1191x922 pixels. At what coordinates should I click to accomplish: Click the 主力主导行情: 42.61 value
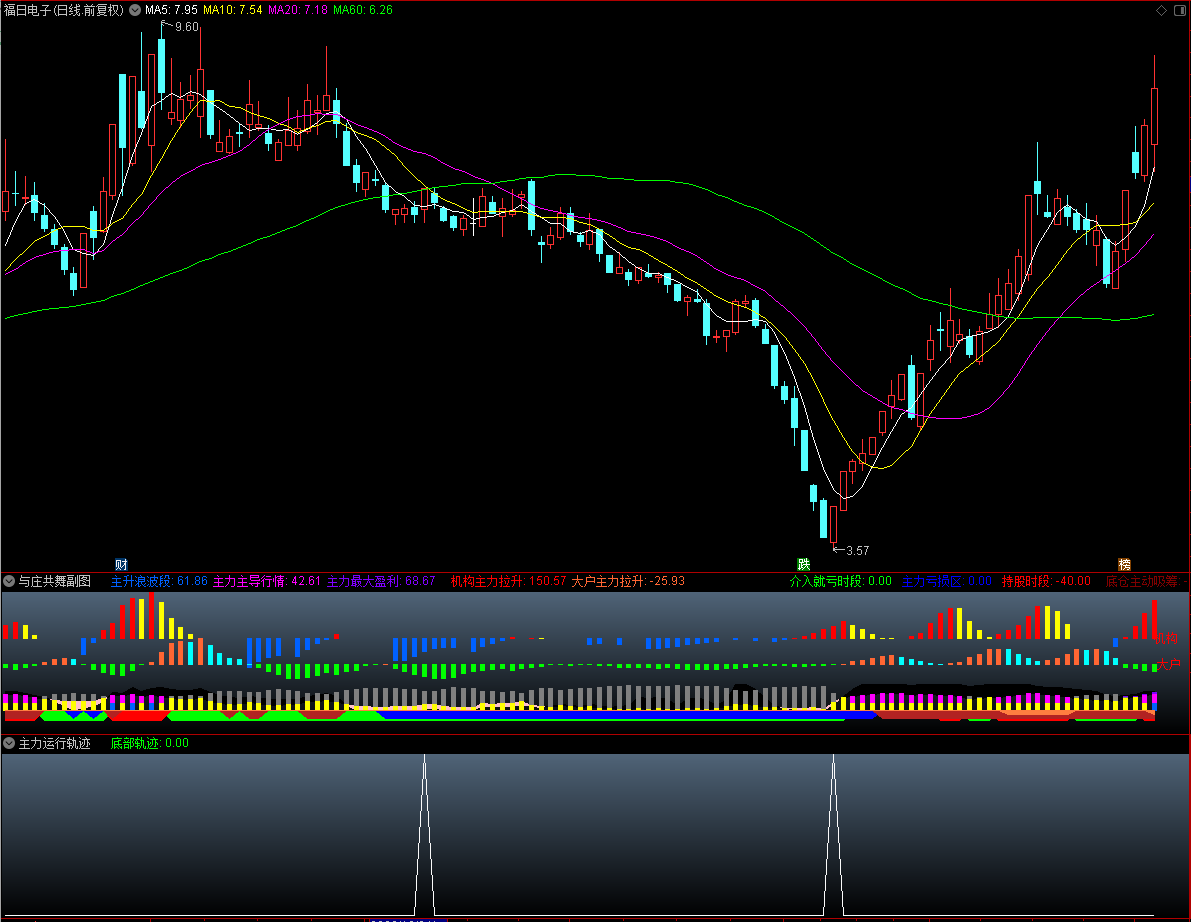coord(267,581)
